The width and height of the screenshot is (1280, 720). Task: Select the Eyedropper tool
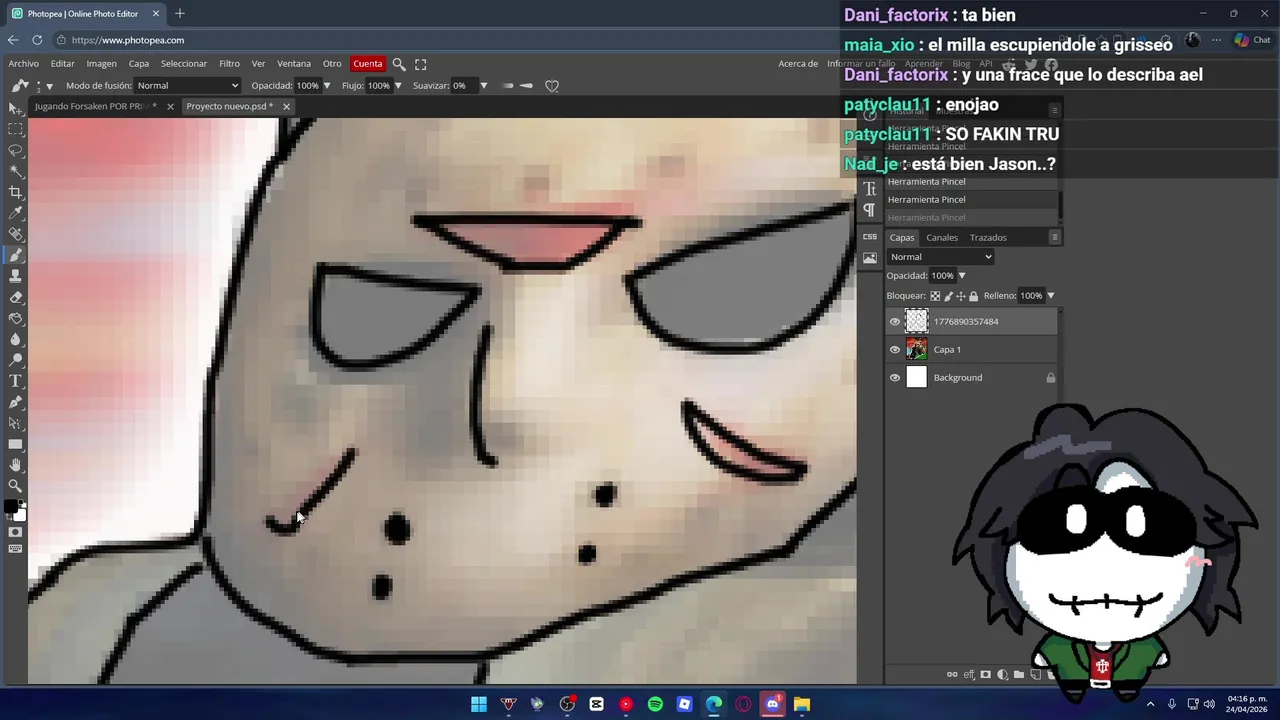15,213
